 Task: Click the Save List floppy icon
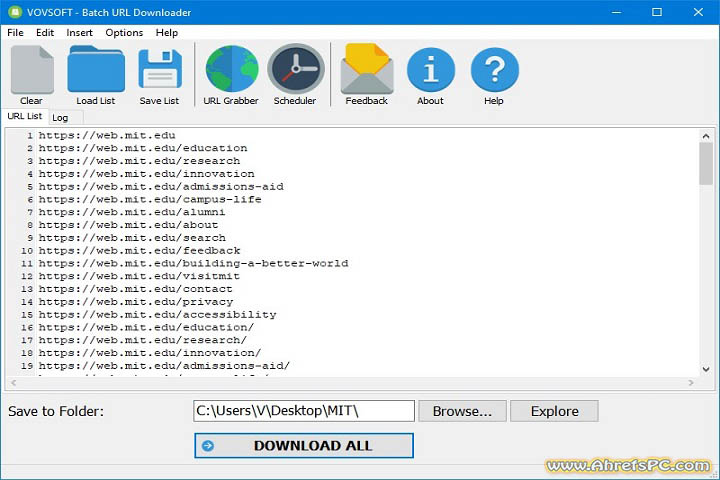(160, 69)
